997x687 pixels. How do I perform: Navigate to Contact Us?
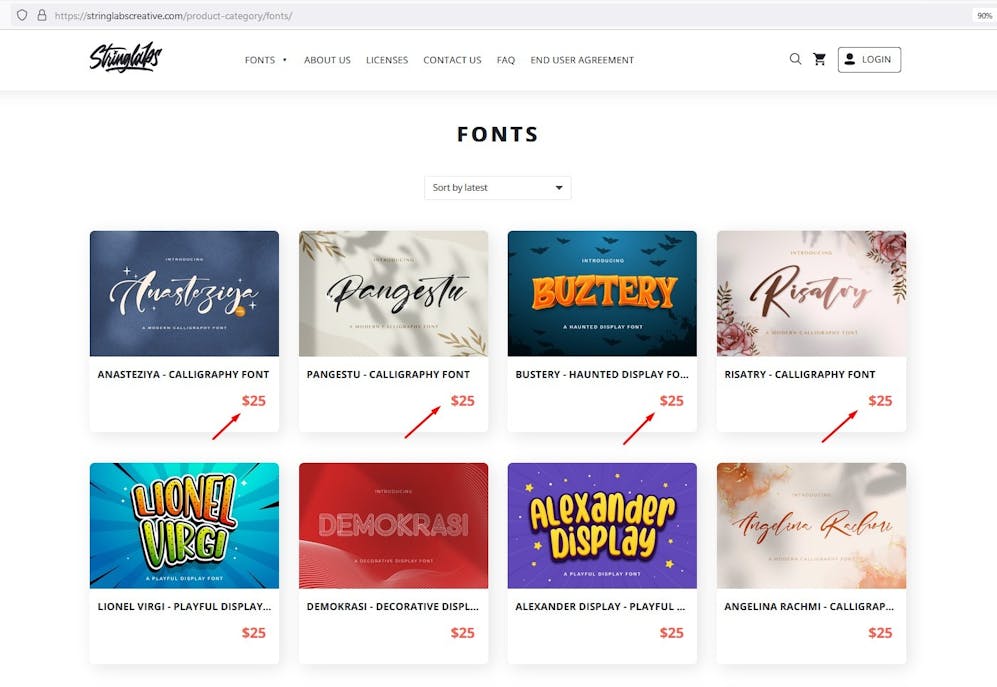[x=452, y=60]
